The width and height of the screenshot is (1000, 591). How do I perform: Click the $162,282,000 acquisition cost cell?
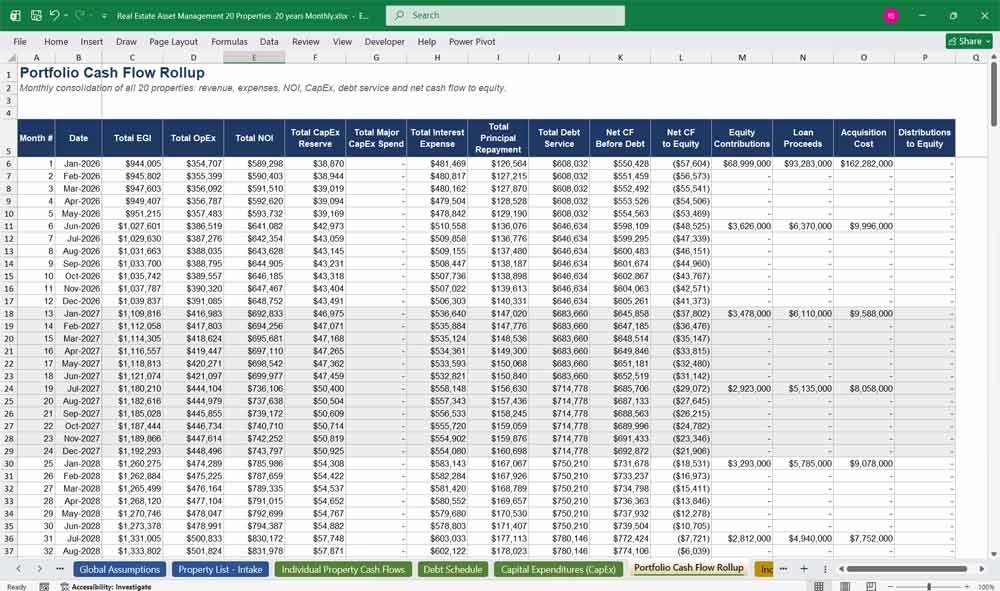pos(864,164)
